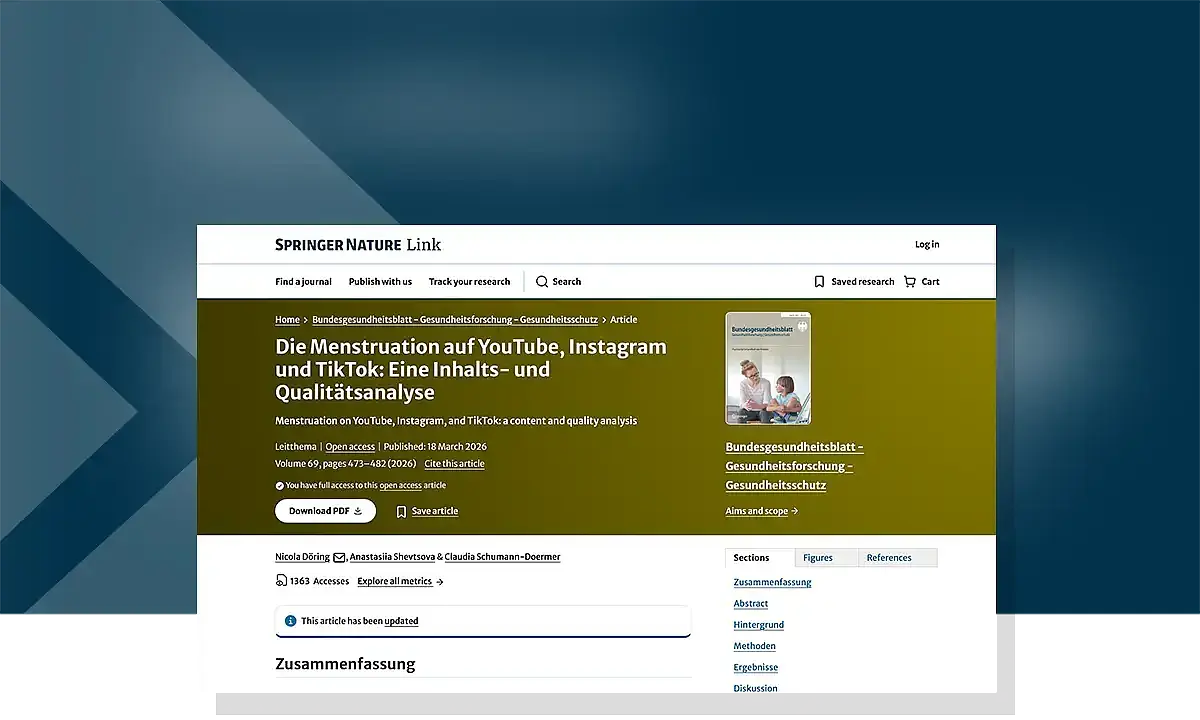Viewport: 1200px width, 720px height.
Task: Open Saved research link
Action: click(854, 282)
